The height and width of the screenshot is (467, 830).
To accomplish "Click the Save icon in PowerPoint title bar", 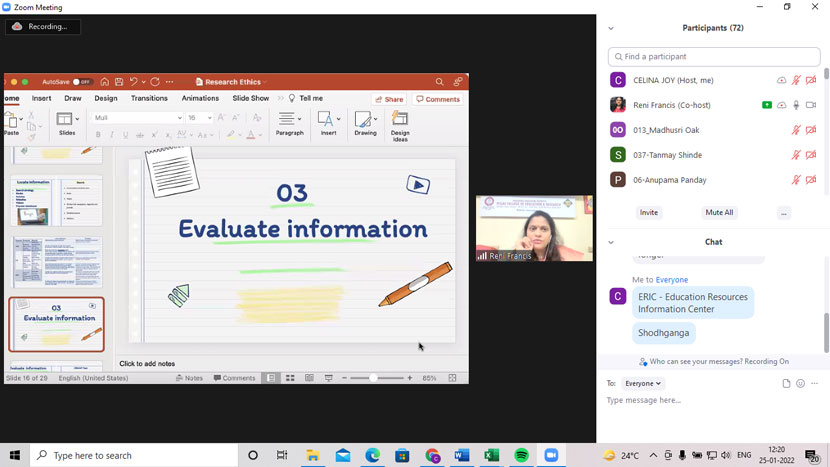I will tap(119, 82).
